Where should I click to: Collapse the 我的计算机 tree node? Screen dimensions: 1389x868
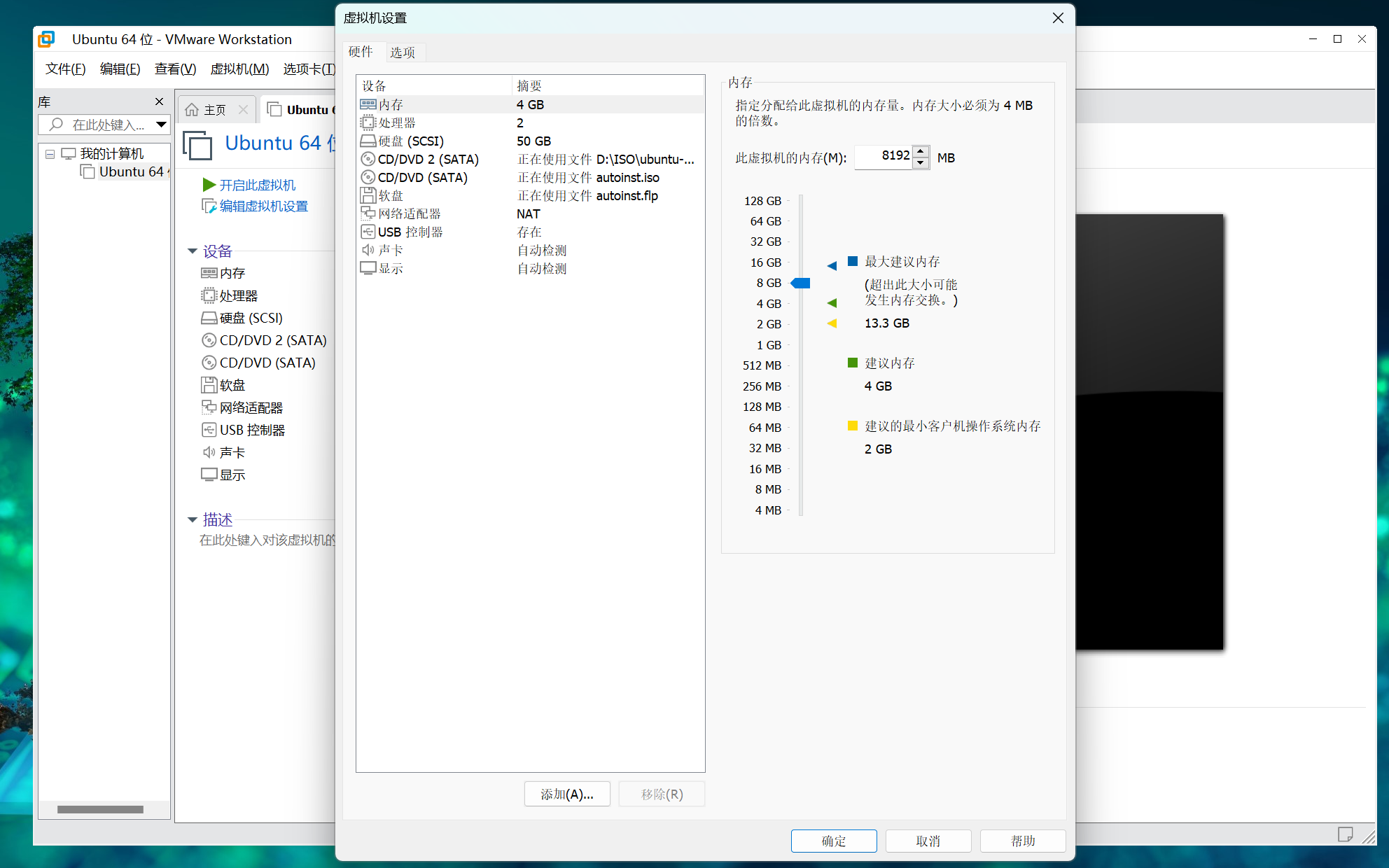click(x=50, y=154)
